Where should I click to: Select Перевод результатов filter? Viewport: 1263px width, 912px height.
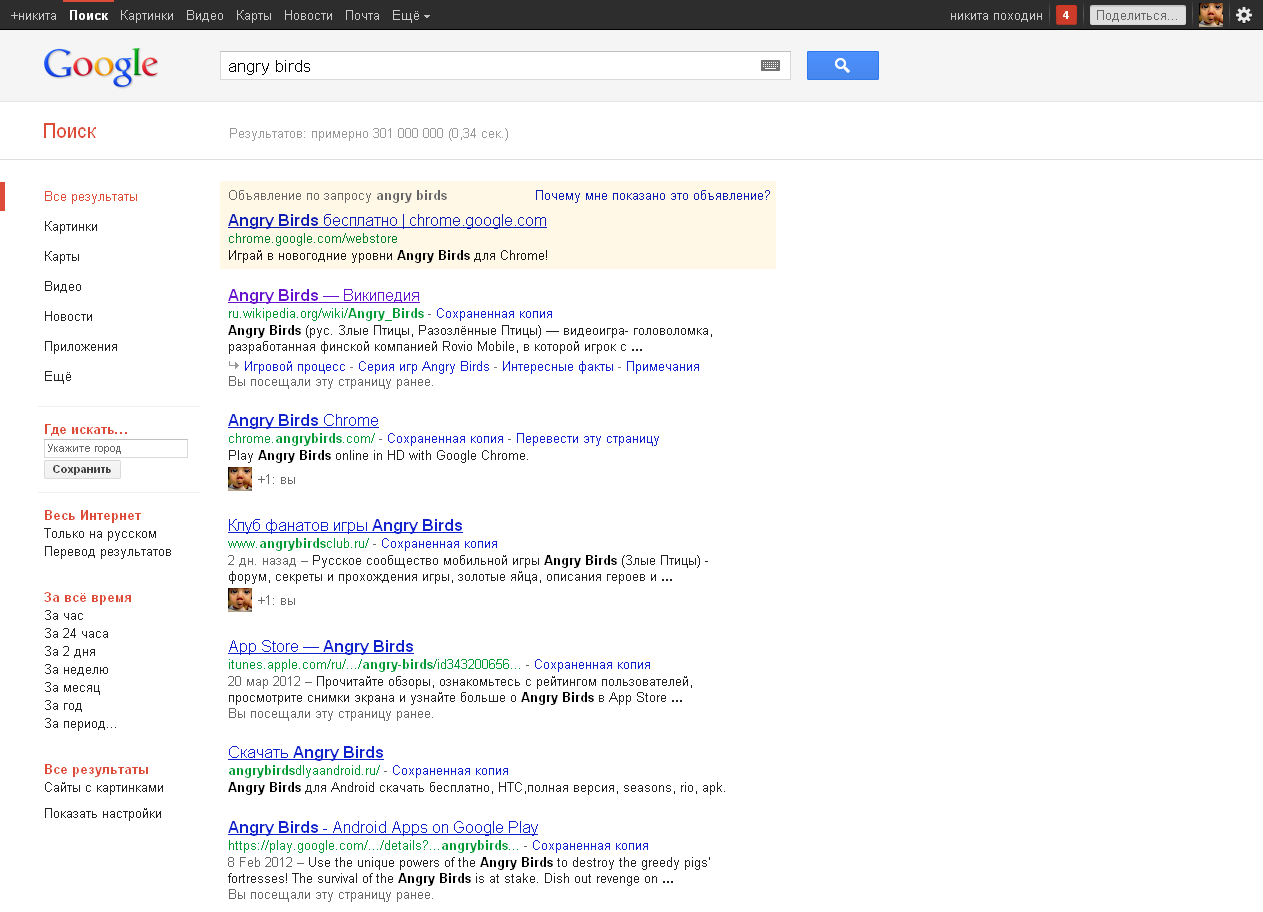coord(108,552)
